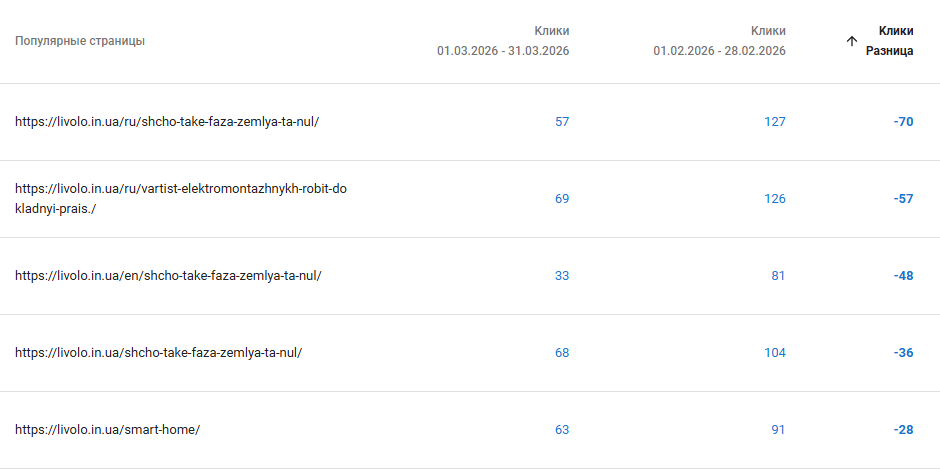Open the vartist-elektromontazhnykh-robit page URL
Screen dimensions: 940x470
pos(181,199)
